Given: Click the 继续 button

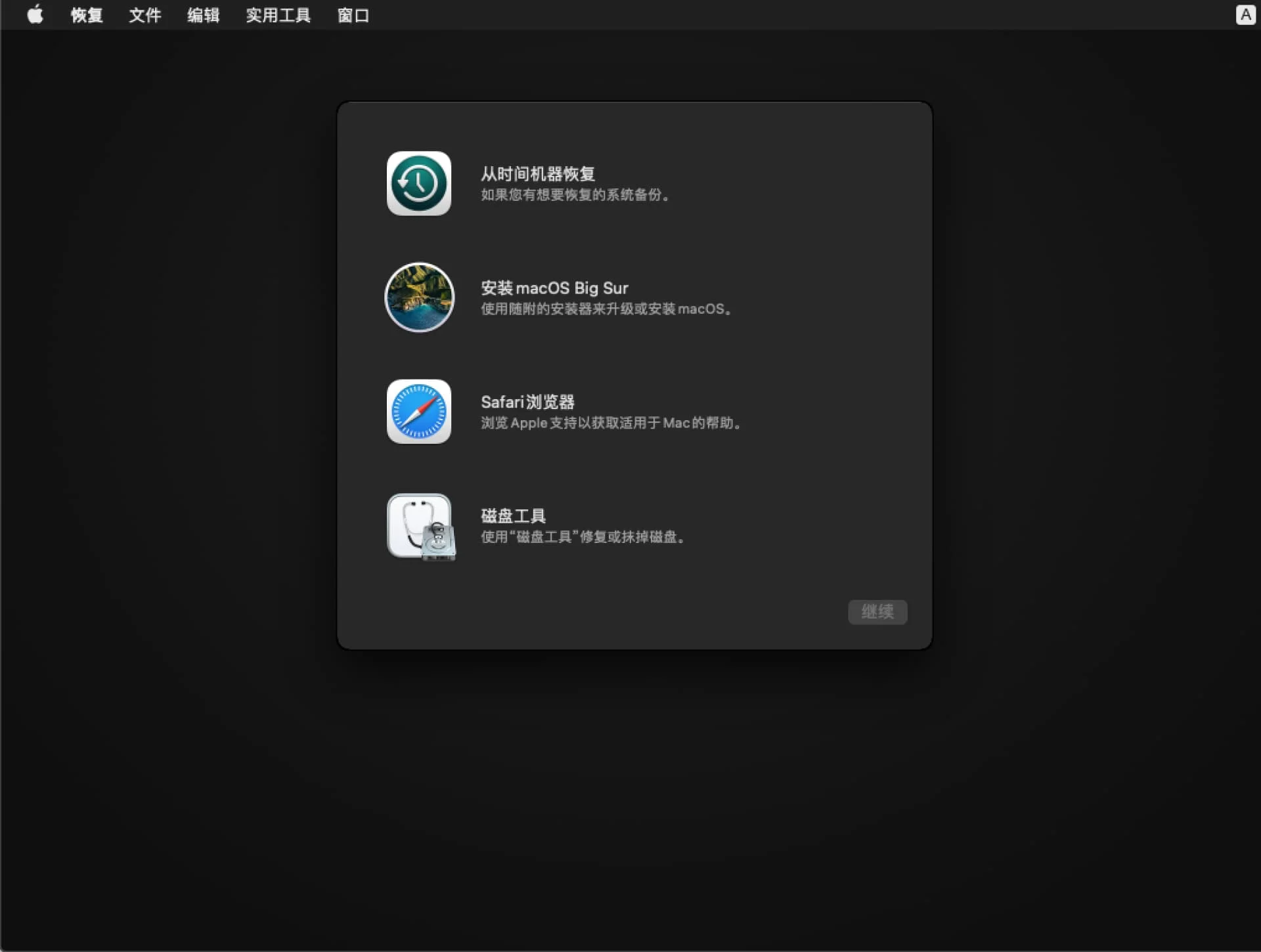Looking at the screenshot, I should coord(877,612).
